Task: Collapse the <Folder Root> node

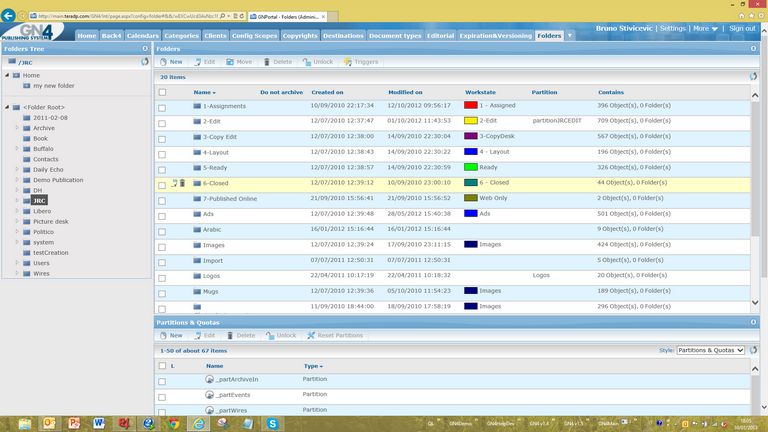Action: click(x=7, y=107)
